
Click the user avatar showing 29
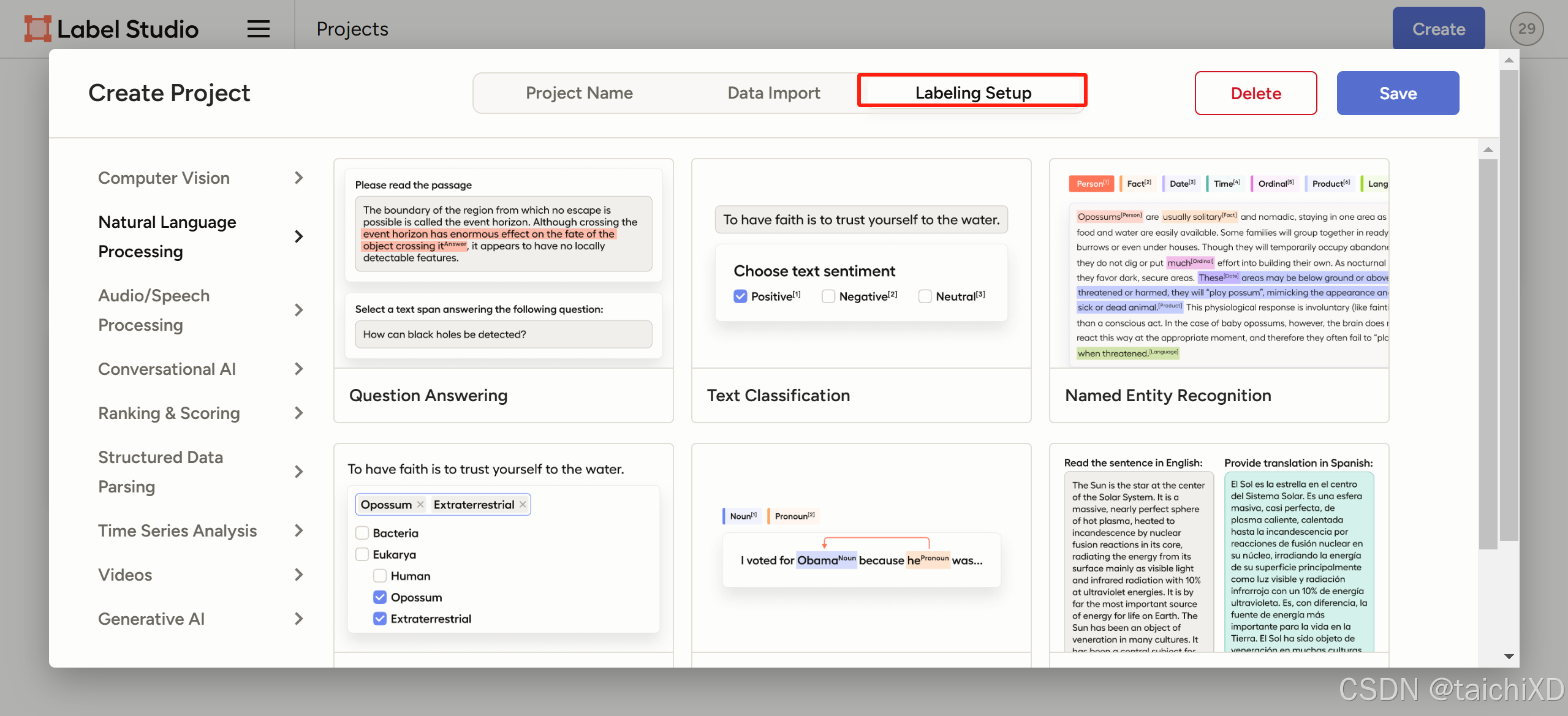(1526, 29)
